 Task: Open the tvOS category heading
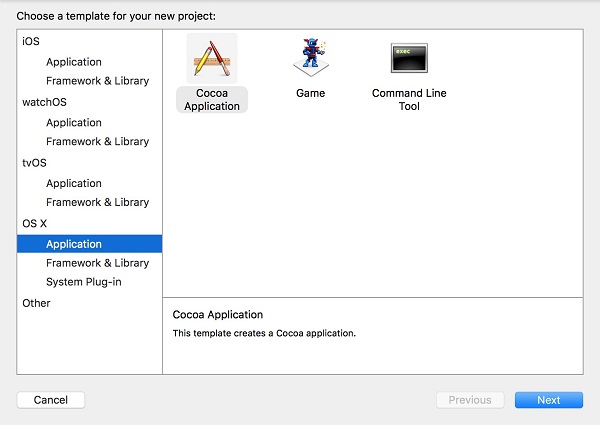pyautogui.click(x=34, y=163)
